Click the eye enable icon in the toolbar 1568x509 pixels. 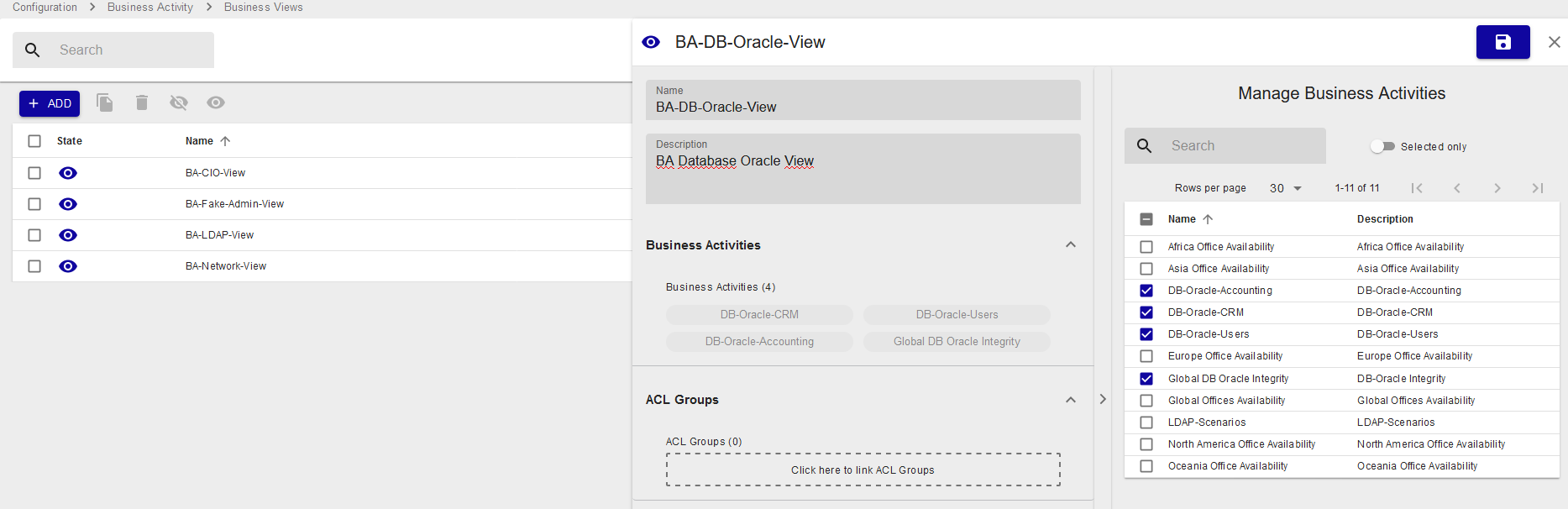pos(216,102)
